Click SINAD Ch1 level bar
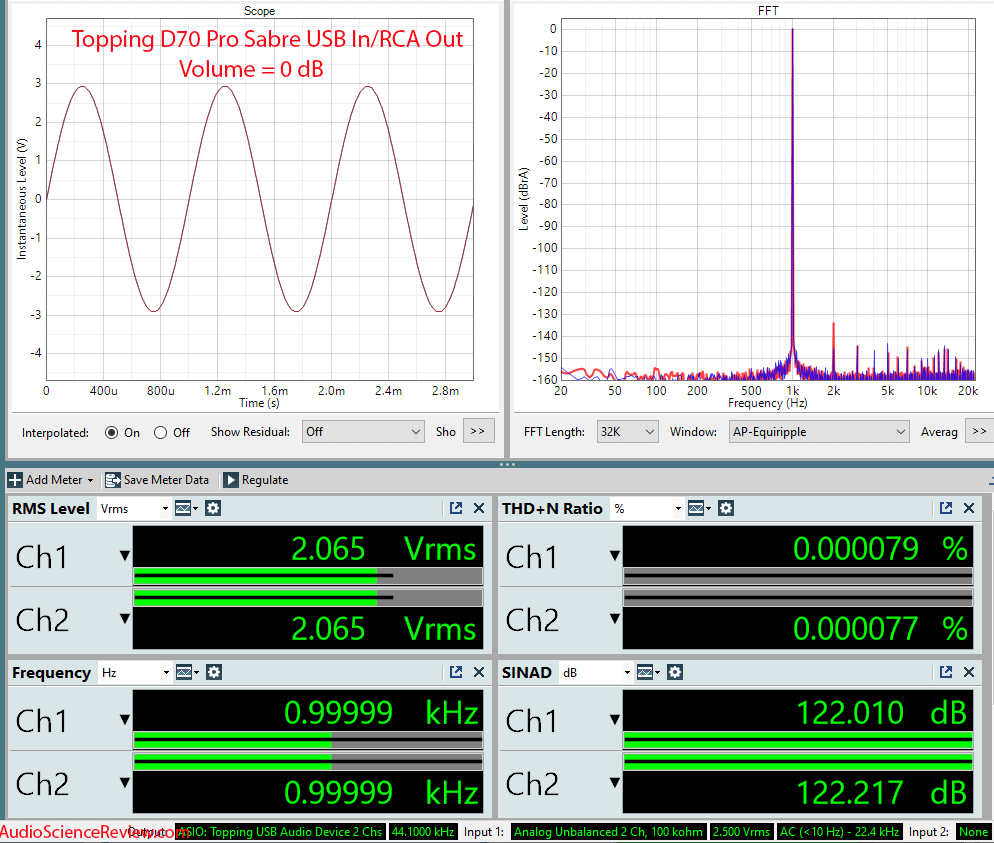Image resolution: width=994 pixels, height=843 pixels. (x=798, y=739)
